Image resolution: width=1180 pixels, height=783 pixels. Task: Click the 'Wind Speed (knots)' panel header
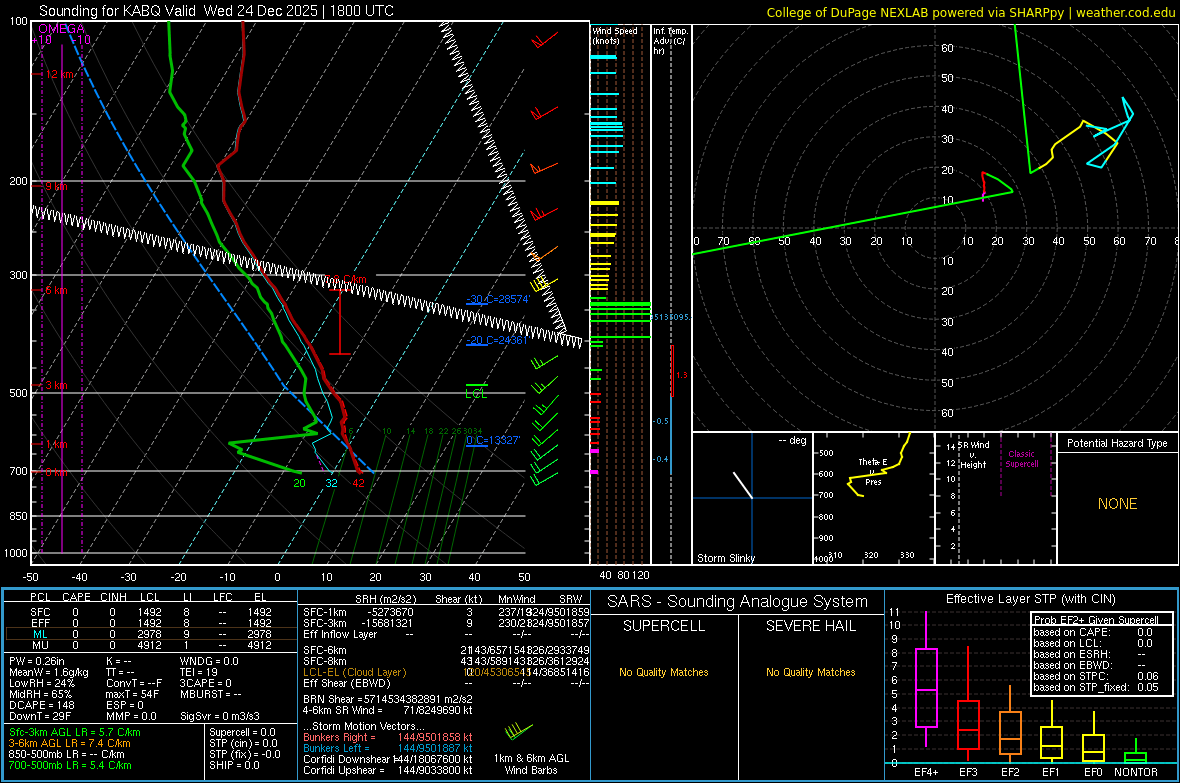coord(615,35)
